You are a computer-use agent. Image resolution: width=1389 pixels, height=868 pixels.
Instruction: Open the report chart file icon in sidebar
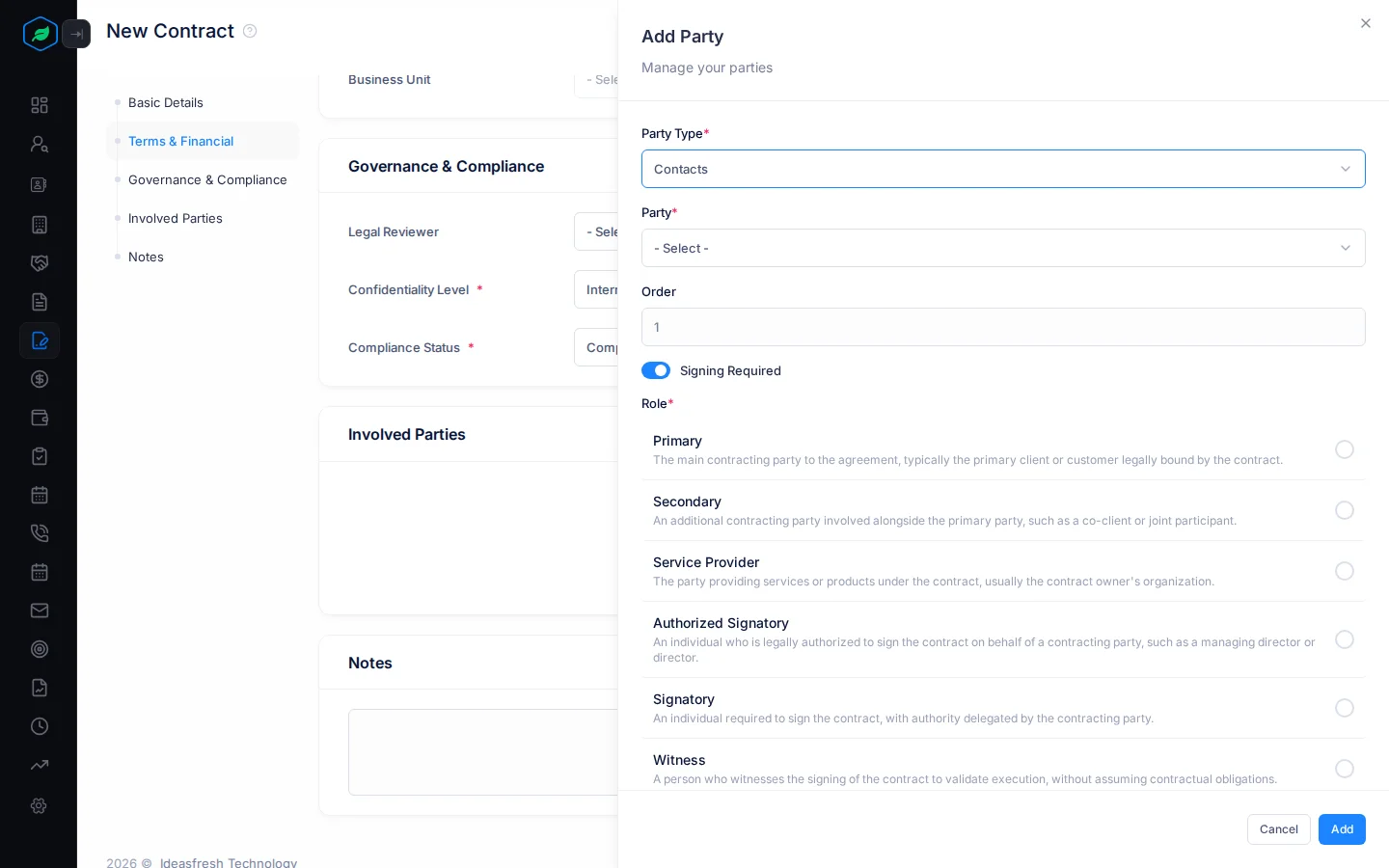pyautogui.click(x=40, y=688)
